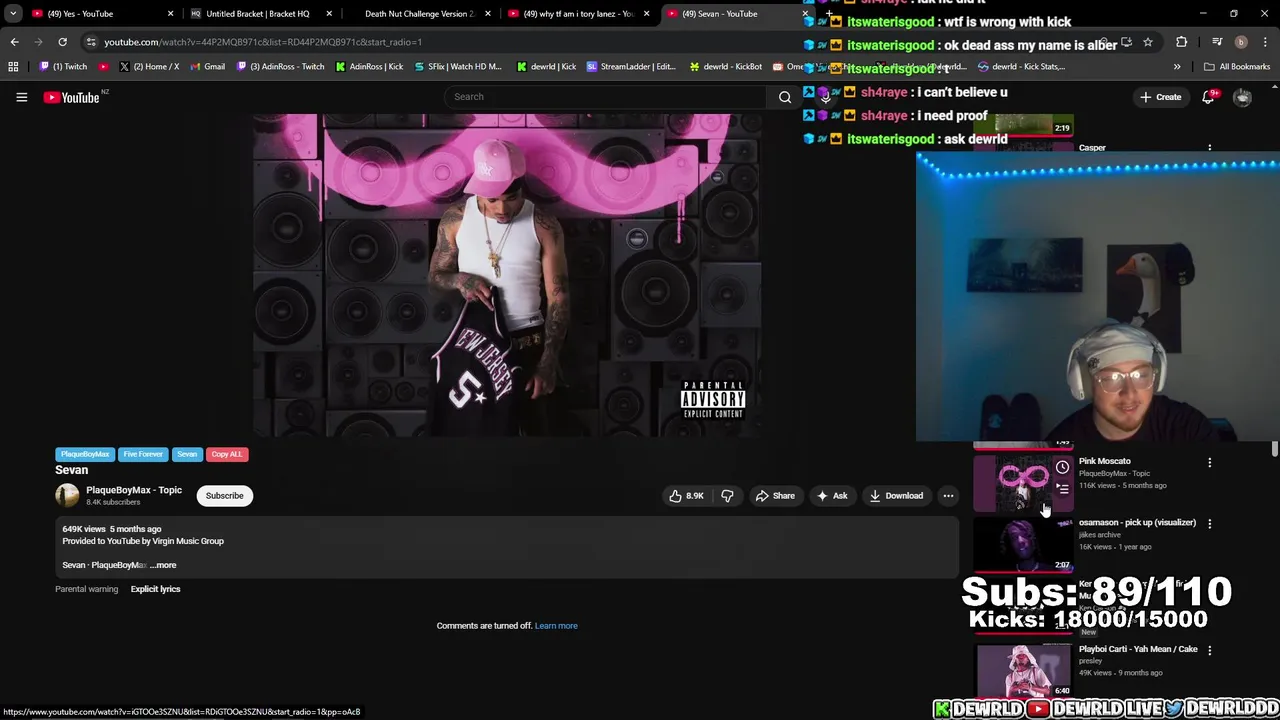
Task: Click the browser address bar URL
Action: tap(263, 42)
